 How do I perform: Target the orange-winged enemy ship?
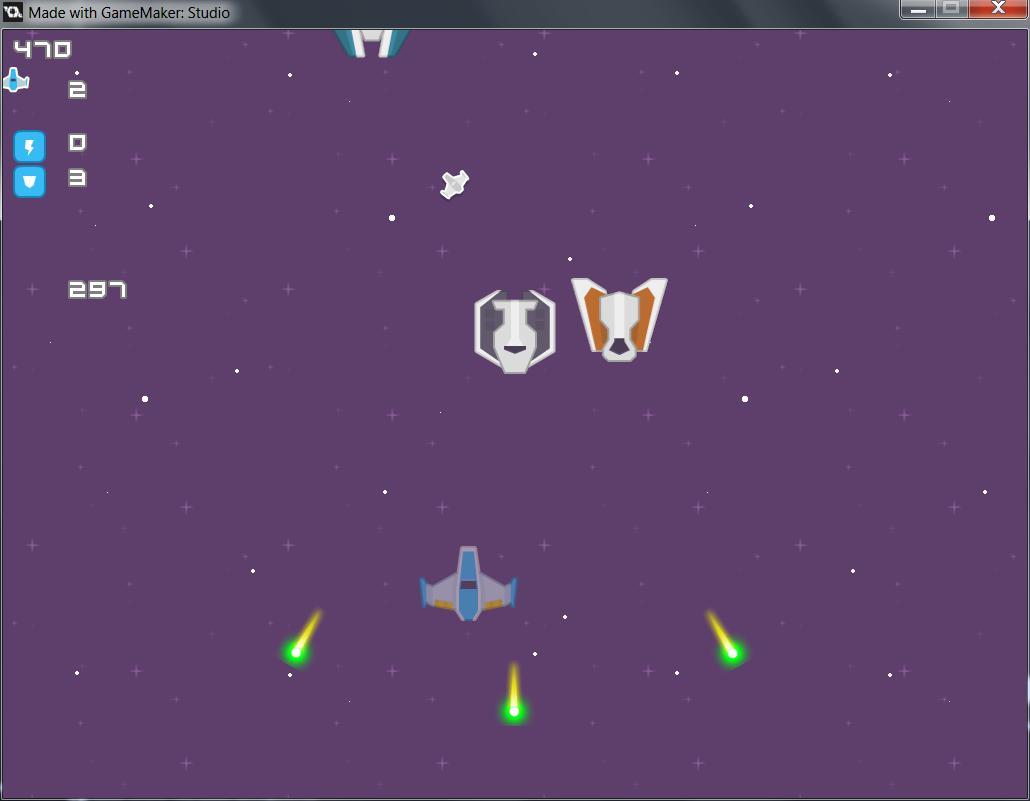[x=619, y=318]
